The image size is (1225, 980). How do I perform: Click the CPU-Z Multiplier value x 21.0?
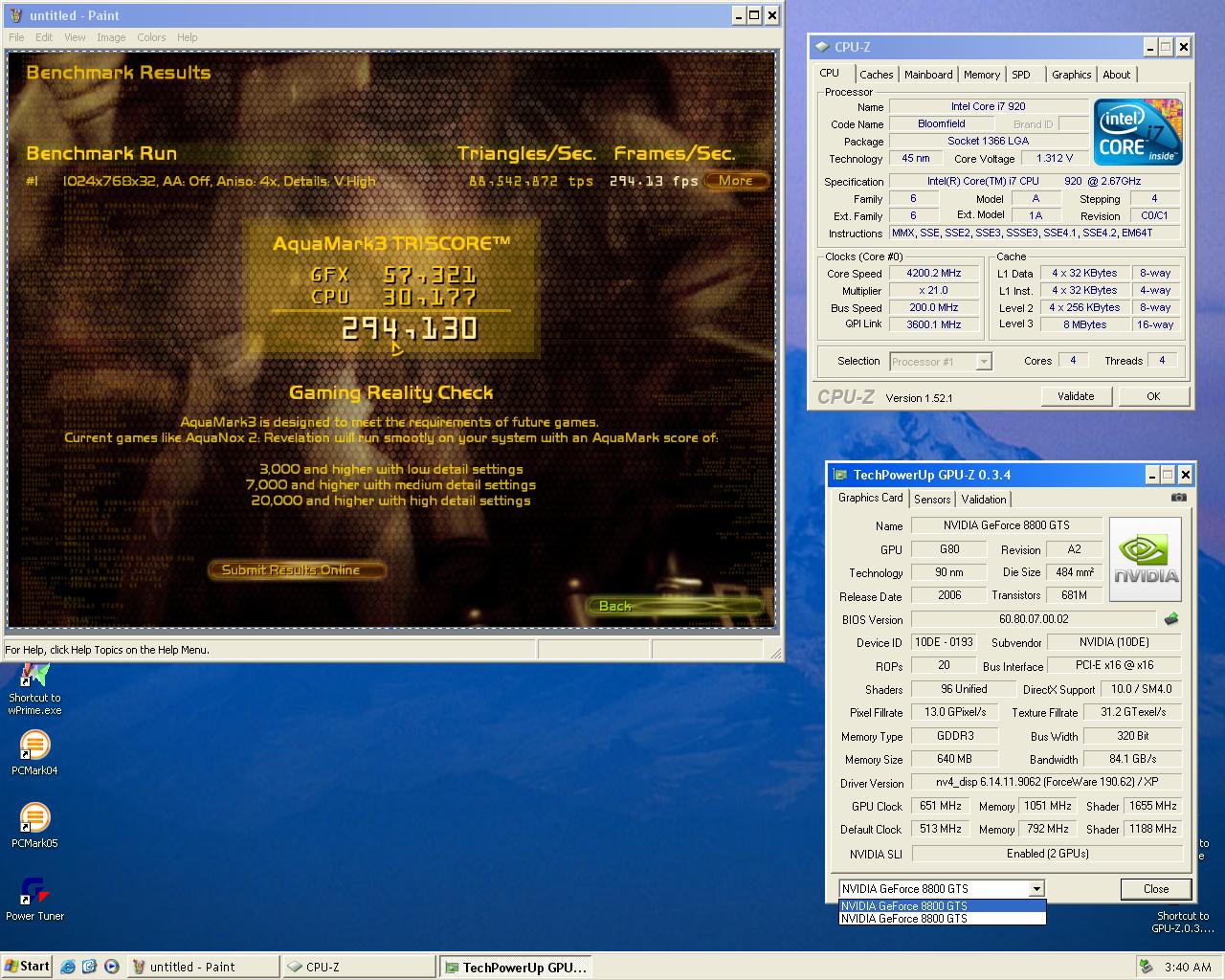coord(933,290)
